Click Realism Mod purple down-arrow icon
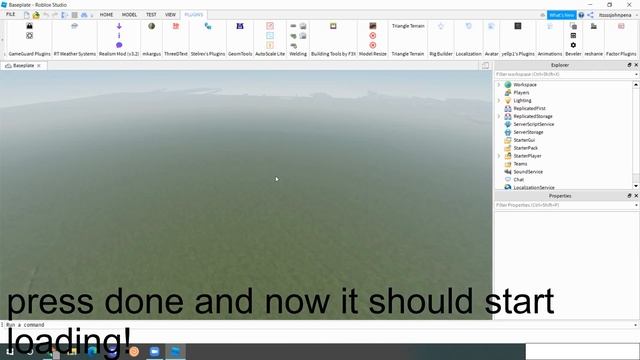This screenshot has width=640, height=360. (x=119, y=26)
